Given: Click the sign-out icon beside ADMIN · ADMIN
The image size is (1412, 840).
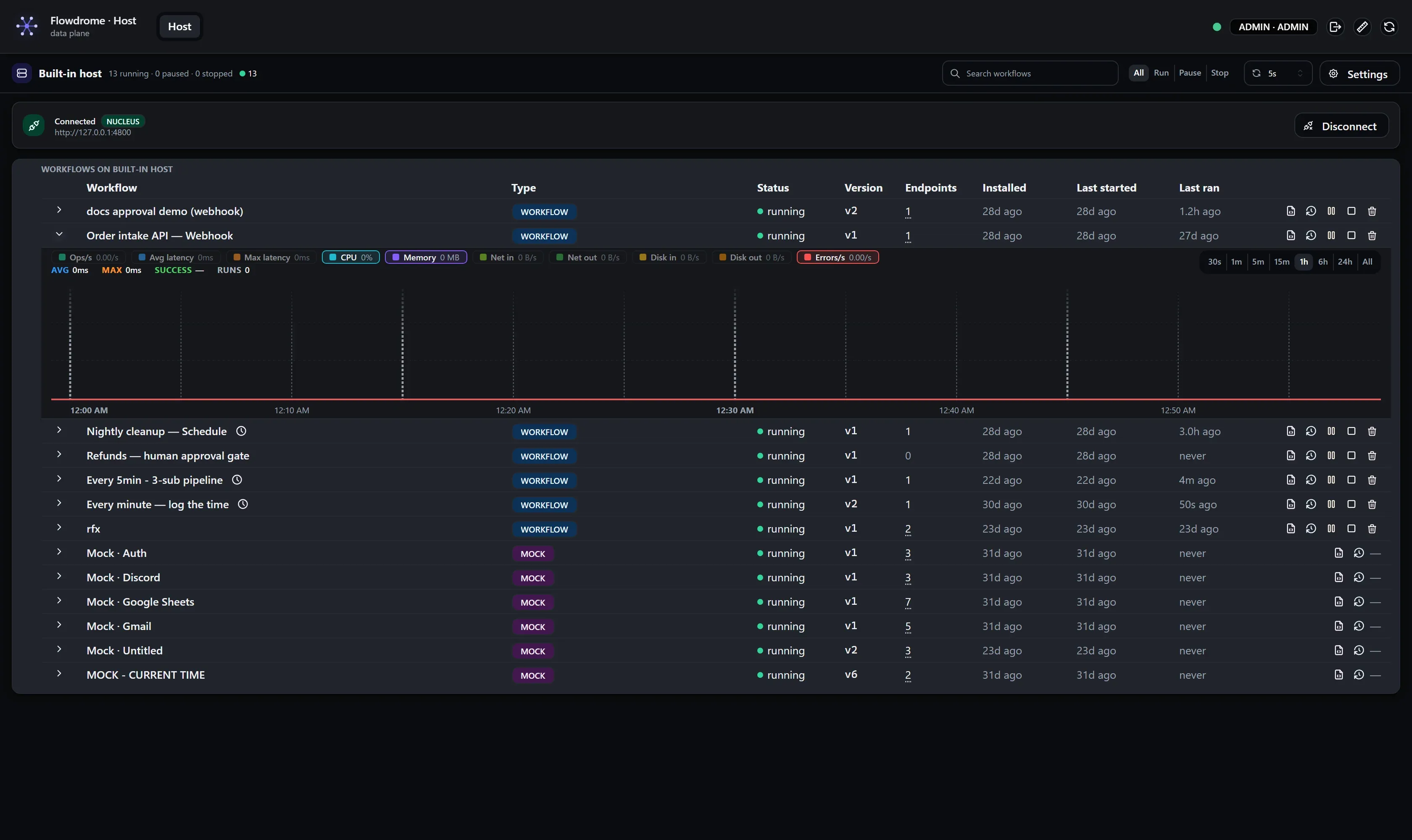Looking at the screenshot, I should [1335, 26].
